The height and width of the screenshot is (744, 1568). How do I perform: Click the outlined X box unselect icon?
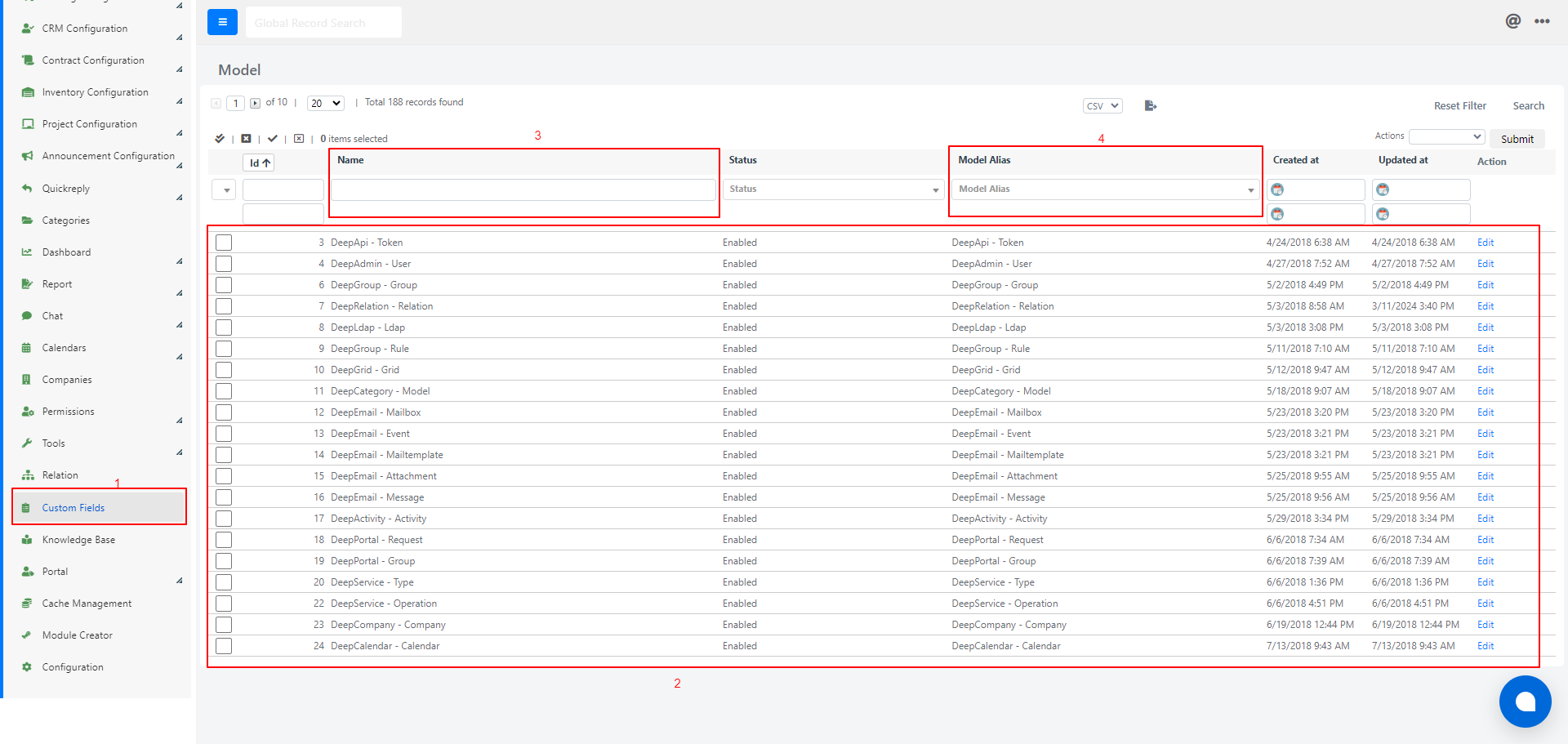click(299, 138)
